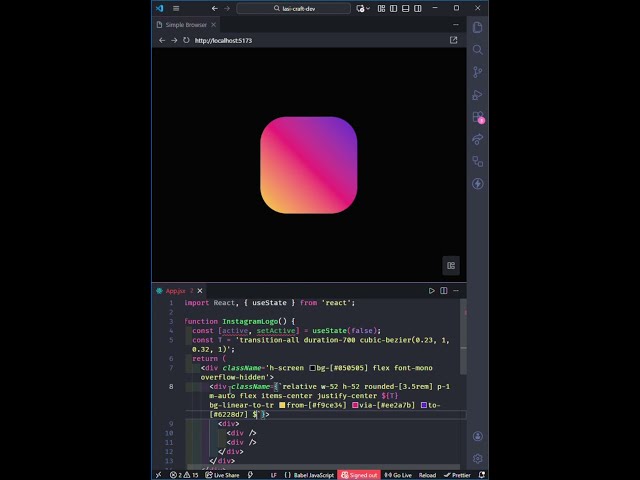The image size is (640, 480).
Task: Open the Accounts icon in activity bar
Action: 477,436
